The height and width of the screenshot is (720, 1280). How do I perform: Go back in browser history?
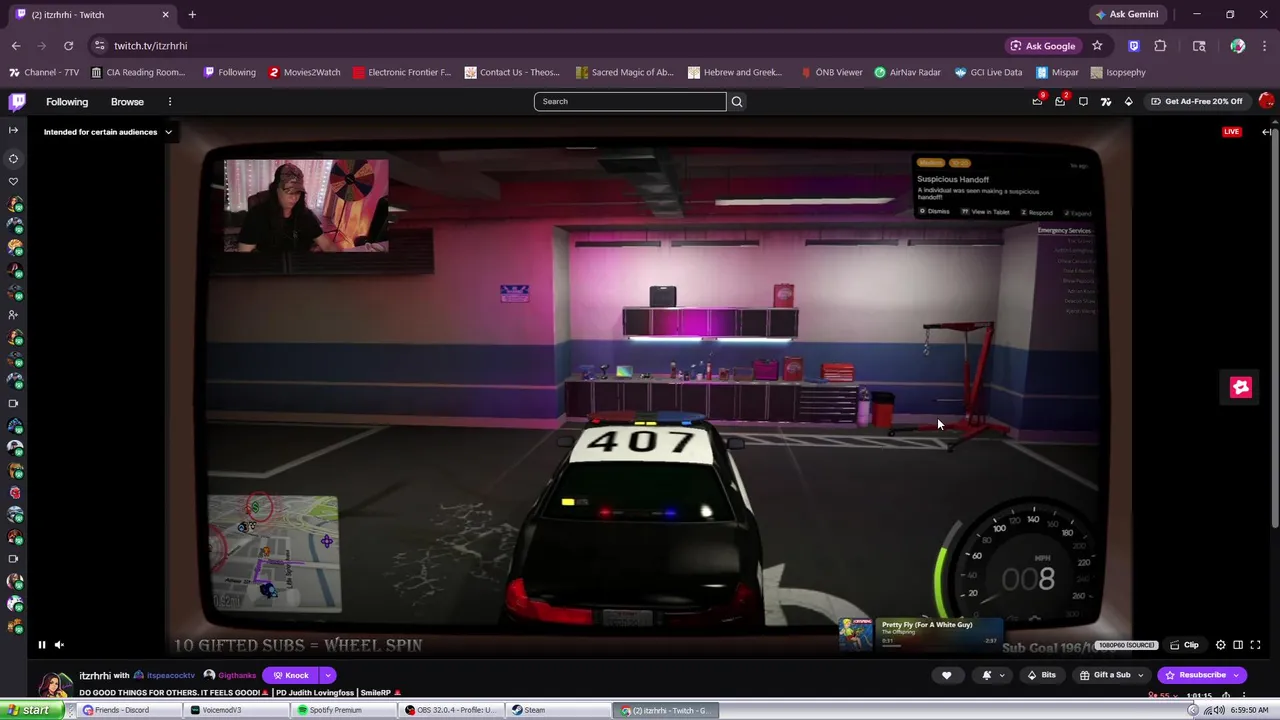(x=16, y=46)
